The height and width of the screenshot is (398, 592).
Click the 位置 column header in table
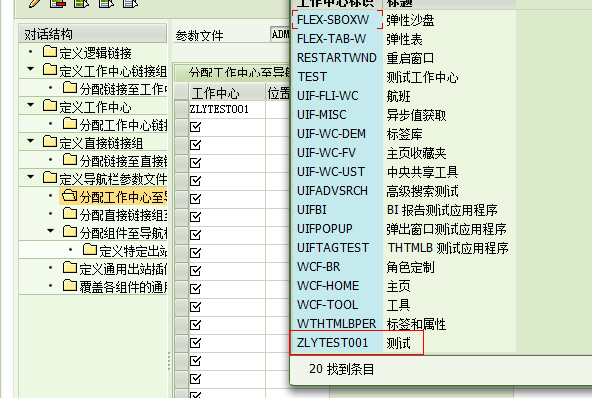pos(278,93)
